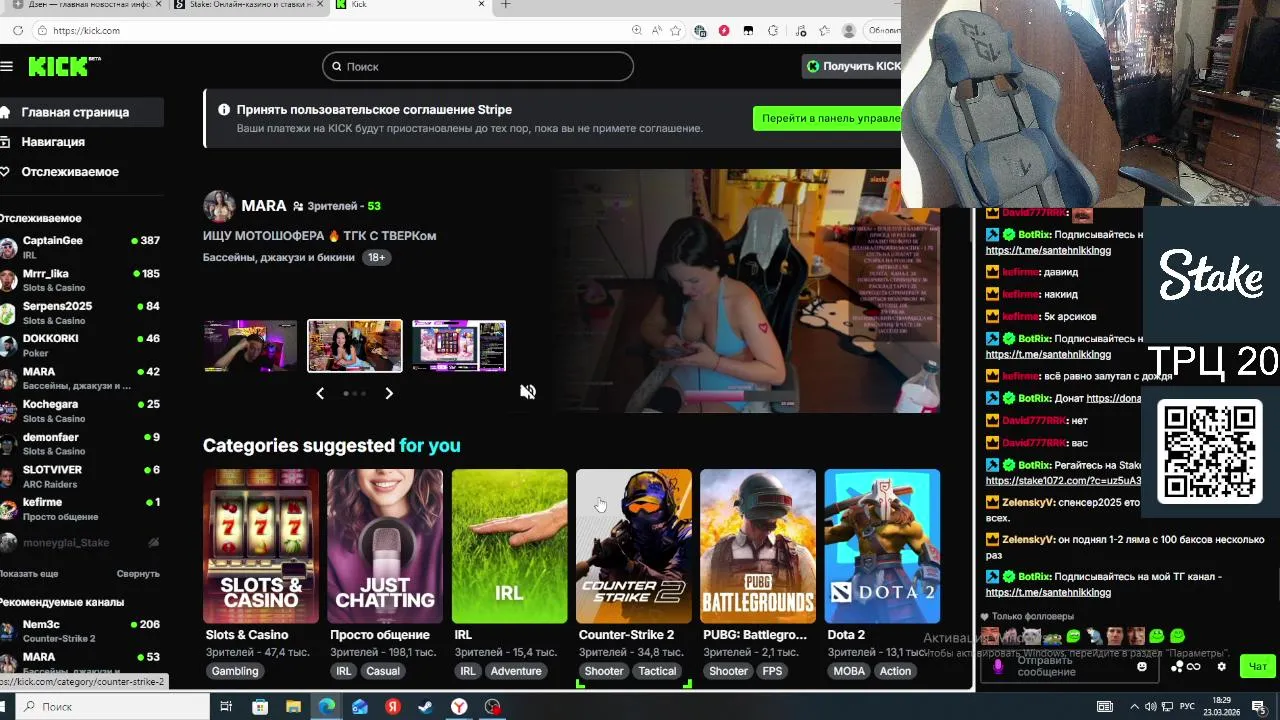1280x720 pixels.
Task: Open Steam from the taskbar
Action: [425, 707]
